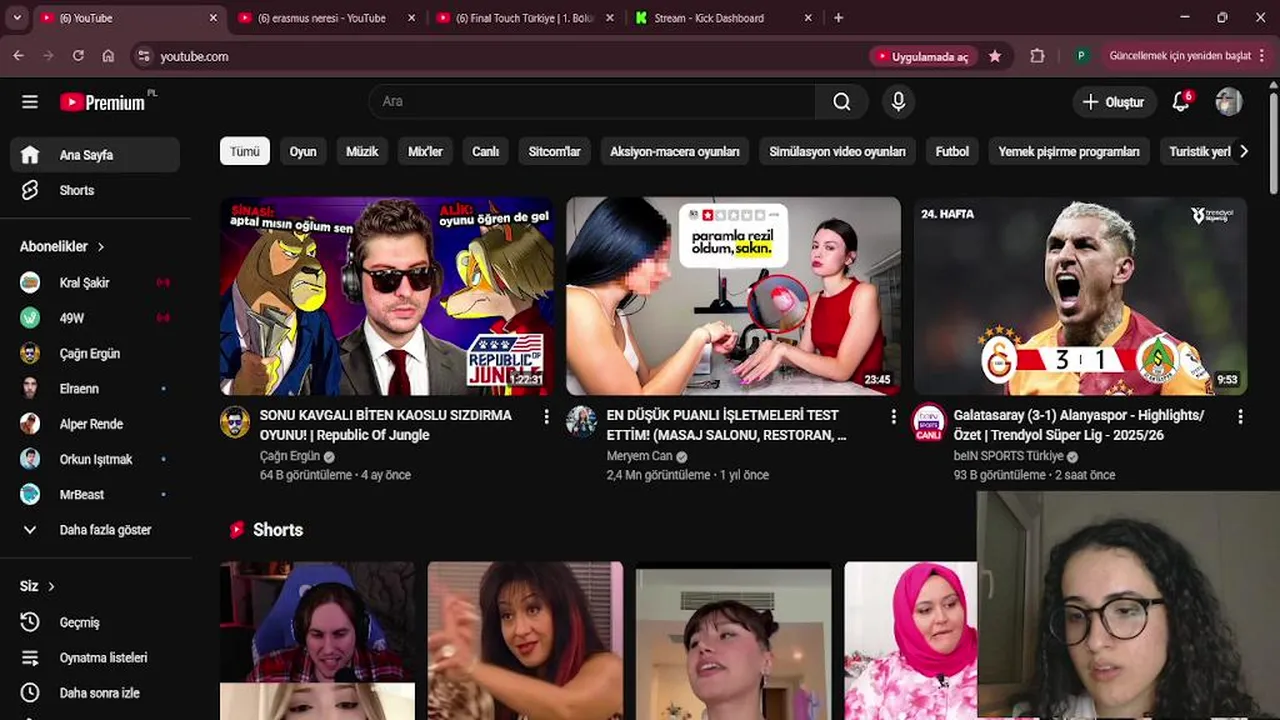Viewport: 1280px width, 720px height.
Task: Open Çağrı Ergün subscription in sidebar
Action: coord(95,353)
